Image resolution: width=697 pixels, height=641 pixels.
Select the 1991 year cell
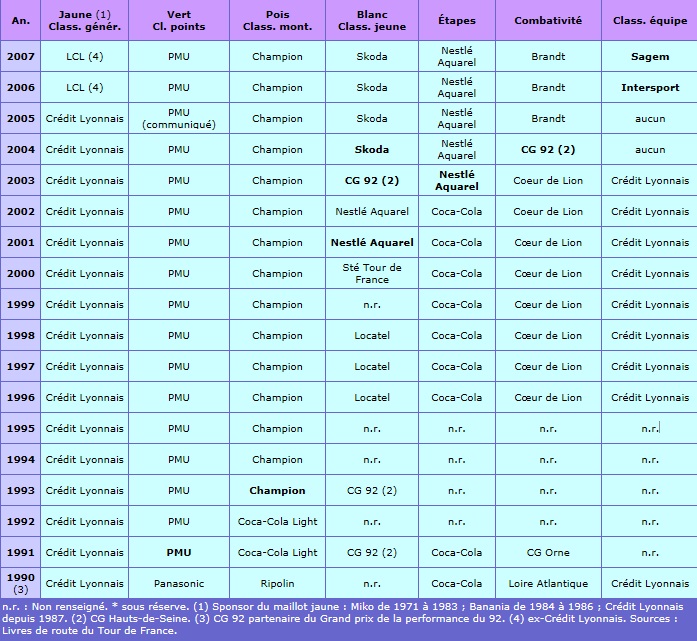click(x=20, y=553)
